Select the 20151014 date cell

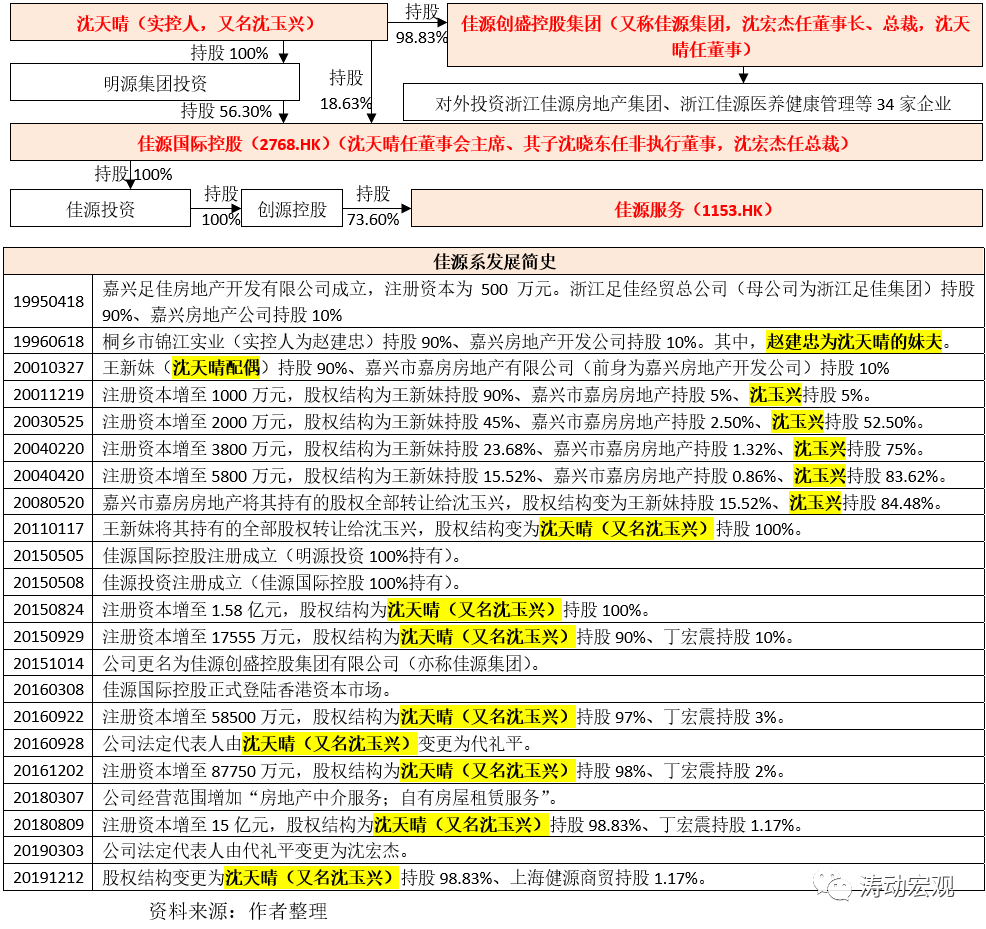(x=48, y=664)
